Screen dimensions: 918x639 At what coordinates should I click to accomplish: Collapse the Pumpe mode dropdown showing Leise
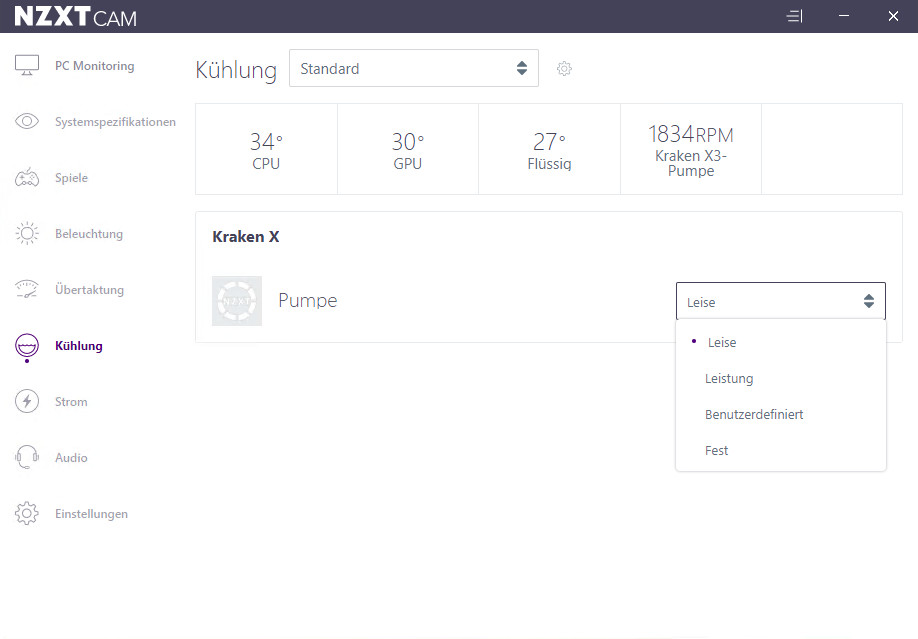780,301
